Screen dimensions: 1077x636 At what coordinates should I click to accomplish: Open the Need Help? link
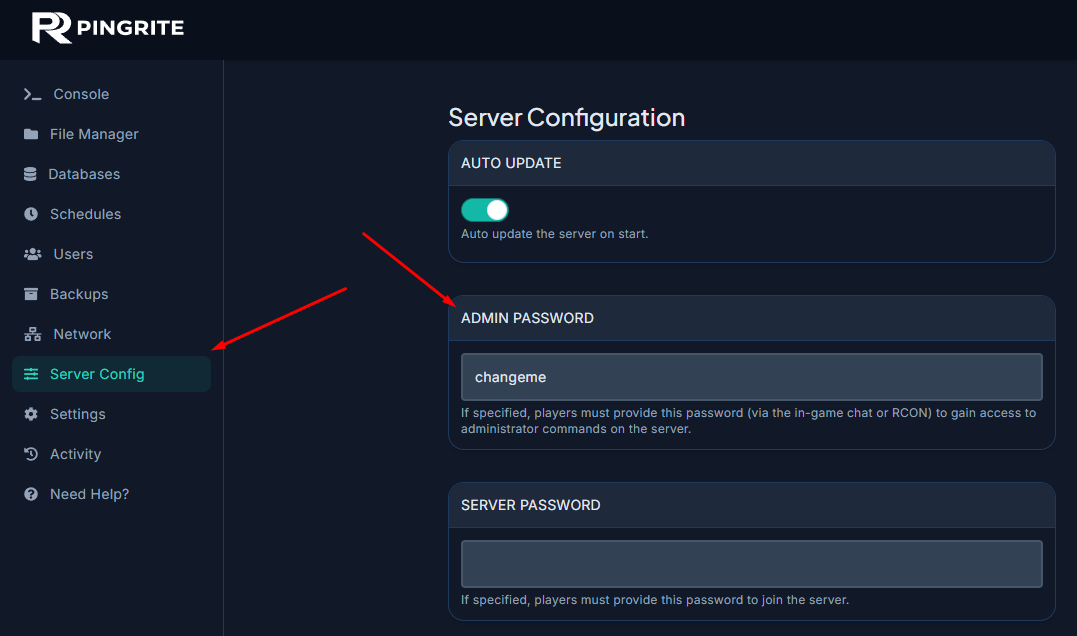point(90,494)
